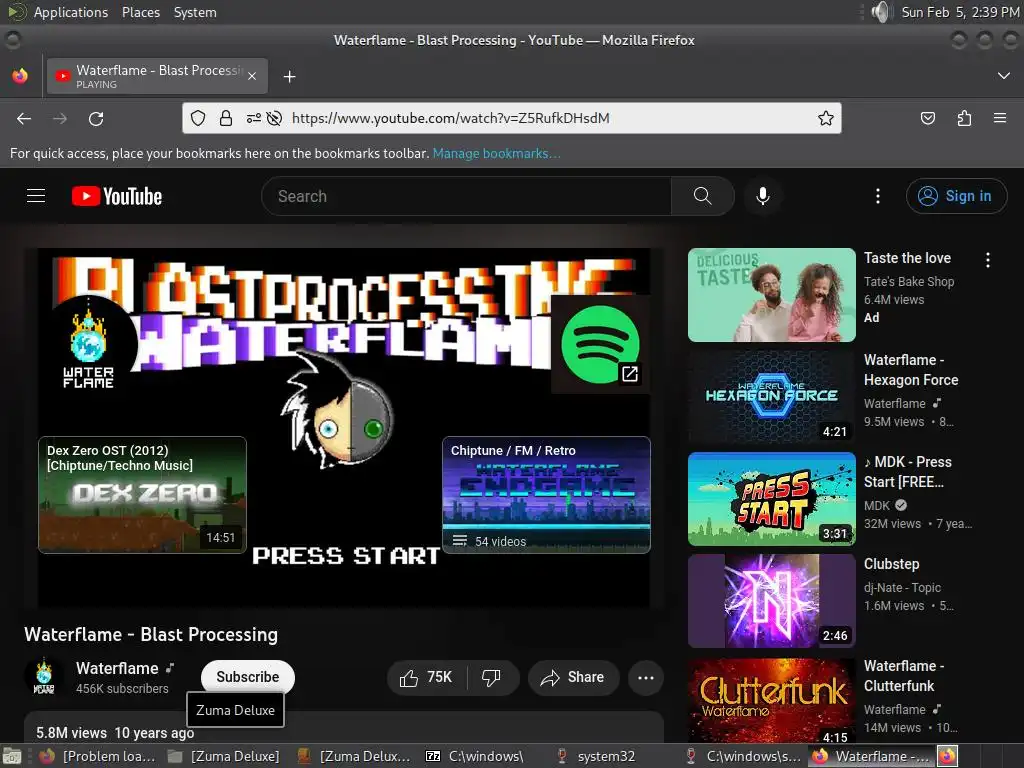Like the video with the thumbs up button
The image size is (1024, 768).
(x=427, y=678)
